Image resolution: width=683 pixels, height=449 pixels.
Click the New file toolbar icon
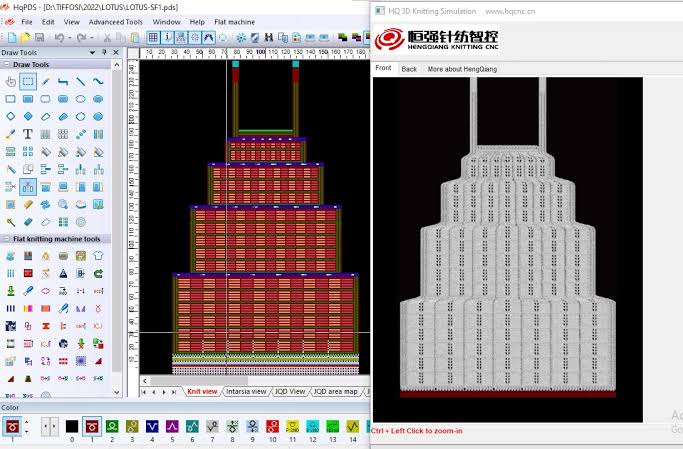[10, 37]
